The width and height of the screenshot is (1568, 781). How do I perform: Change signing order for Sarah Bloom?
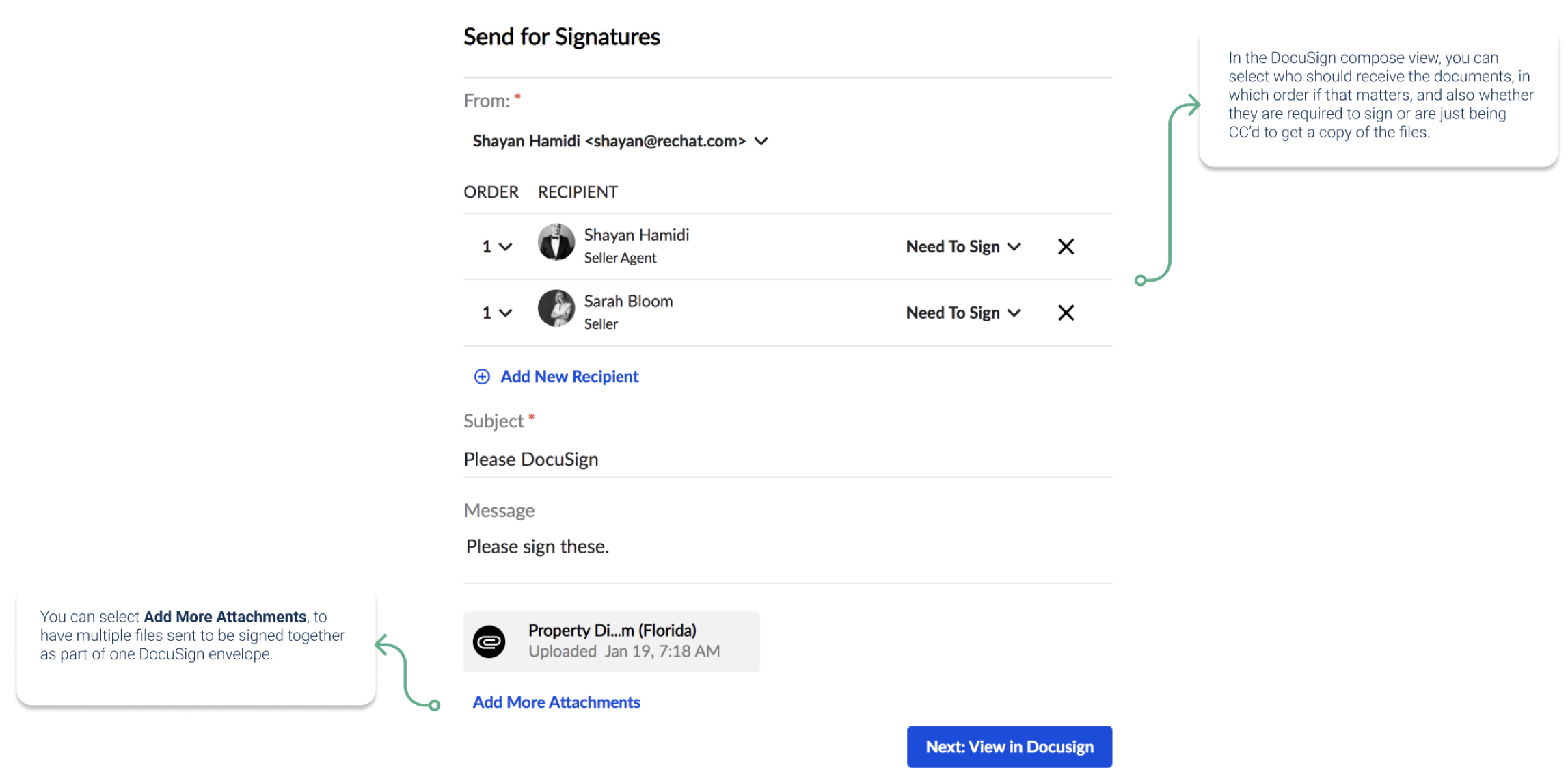click(497, 313)
